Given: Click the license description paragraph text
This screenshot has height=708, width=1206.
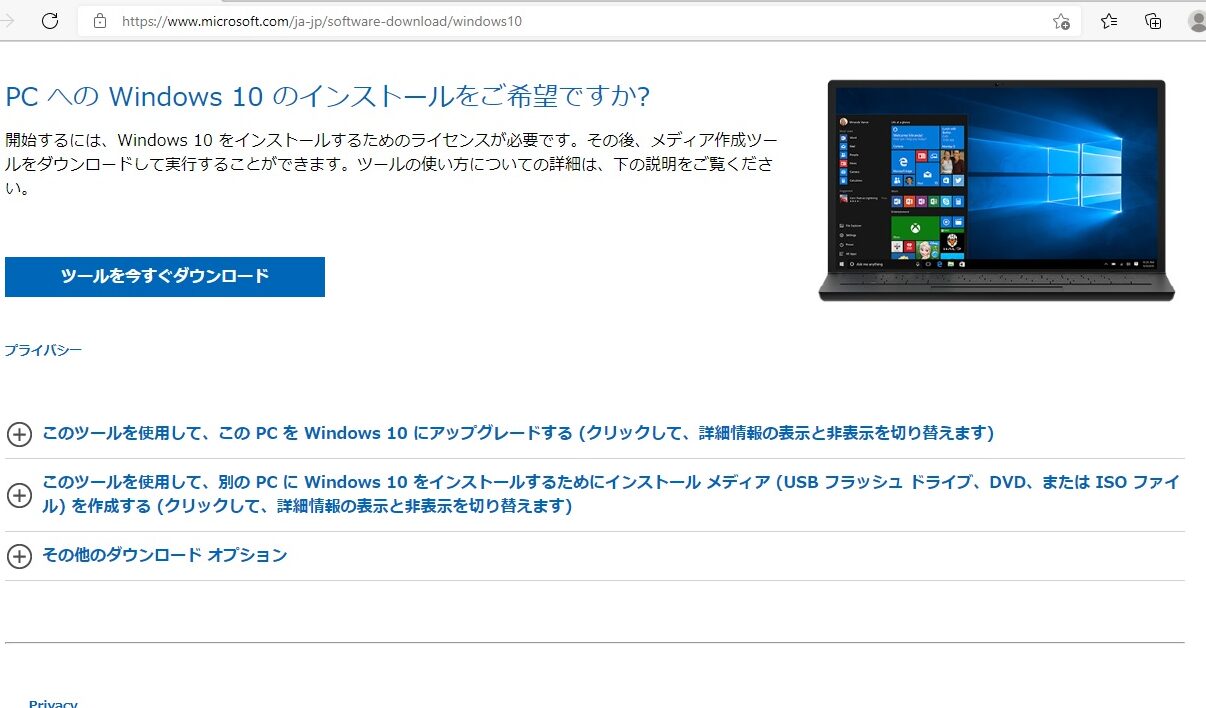Looking at the screenshot, I should 391,163.
